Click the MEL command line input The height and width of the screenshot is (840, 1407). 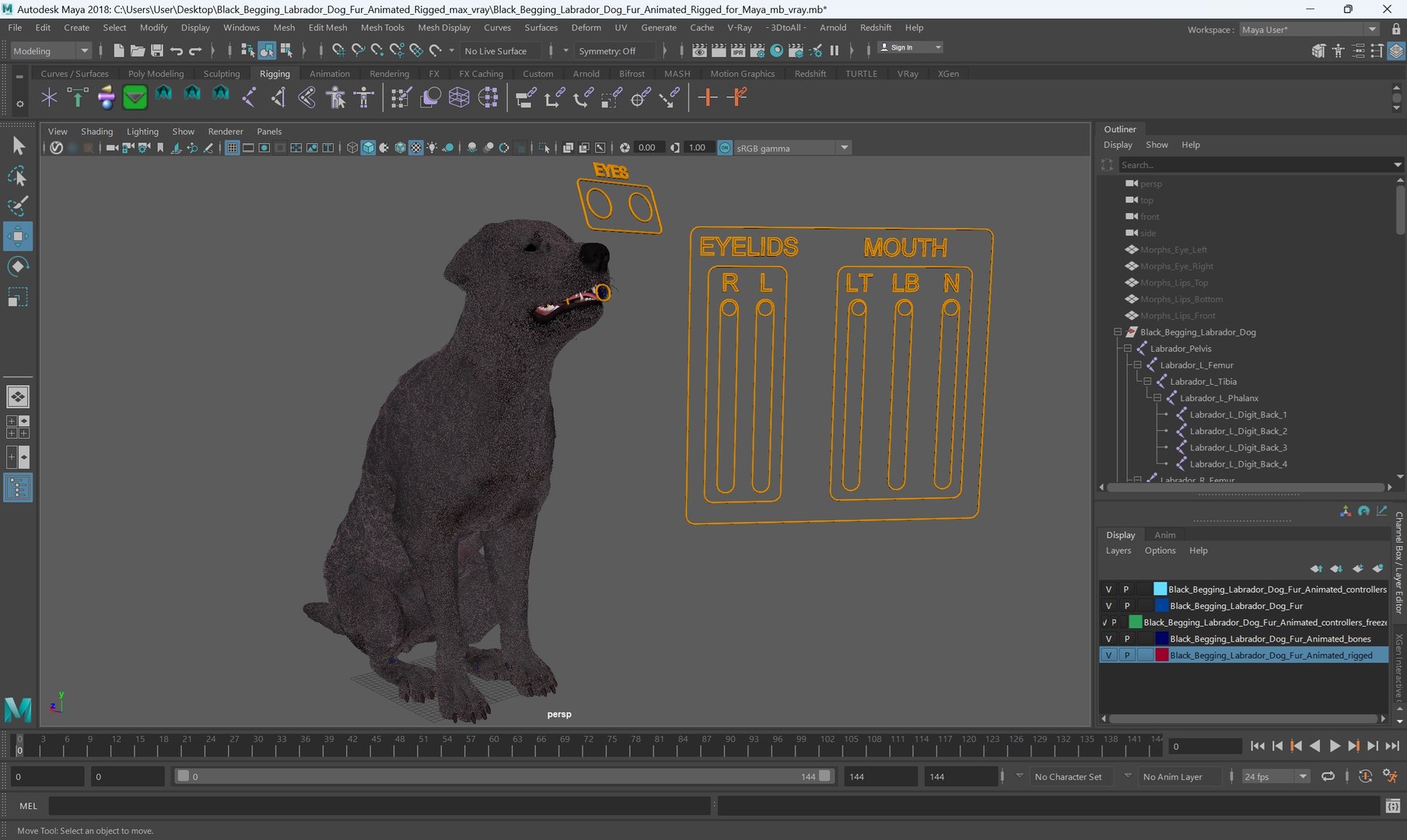[380, 806]
